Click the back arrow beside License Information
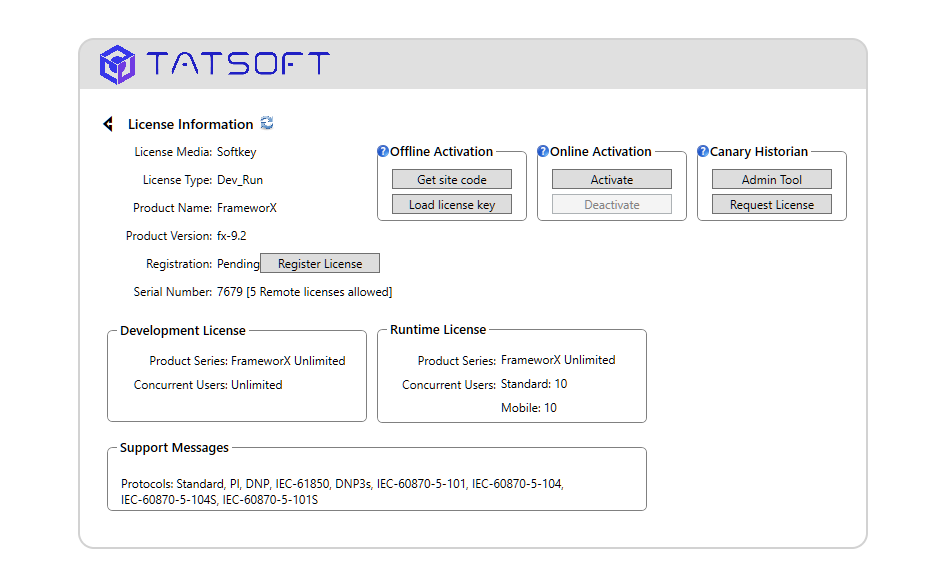The width and height of the screenshot is (946, 587). (108, 124)
